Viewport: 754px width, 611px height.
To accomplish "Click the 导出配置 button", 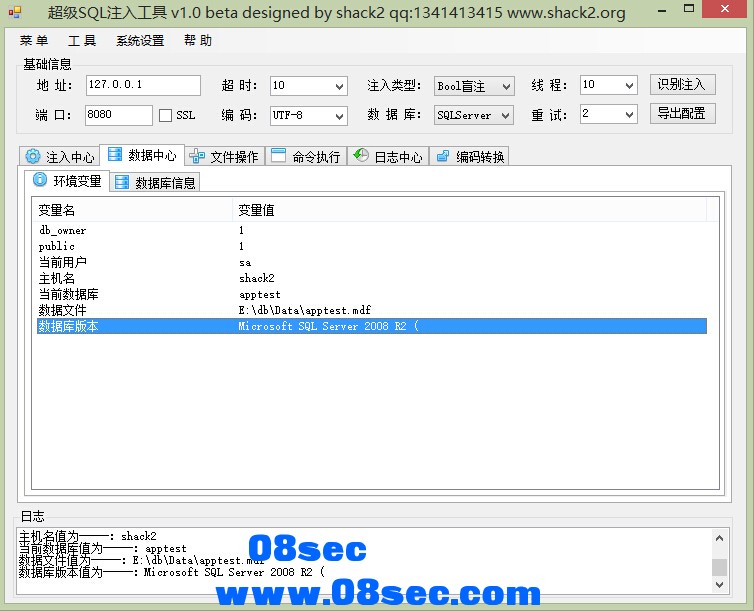I will coord(682,113).
